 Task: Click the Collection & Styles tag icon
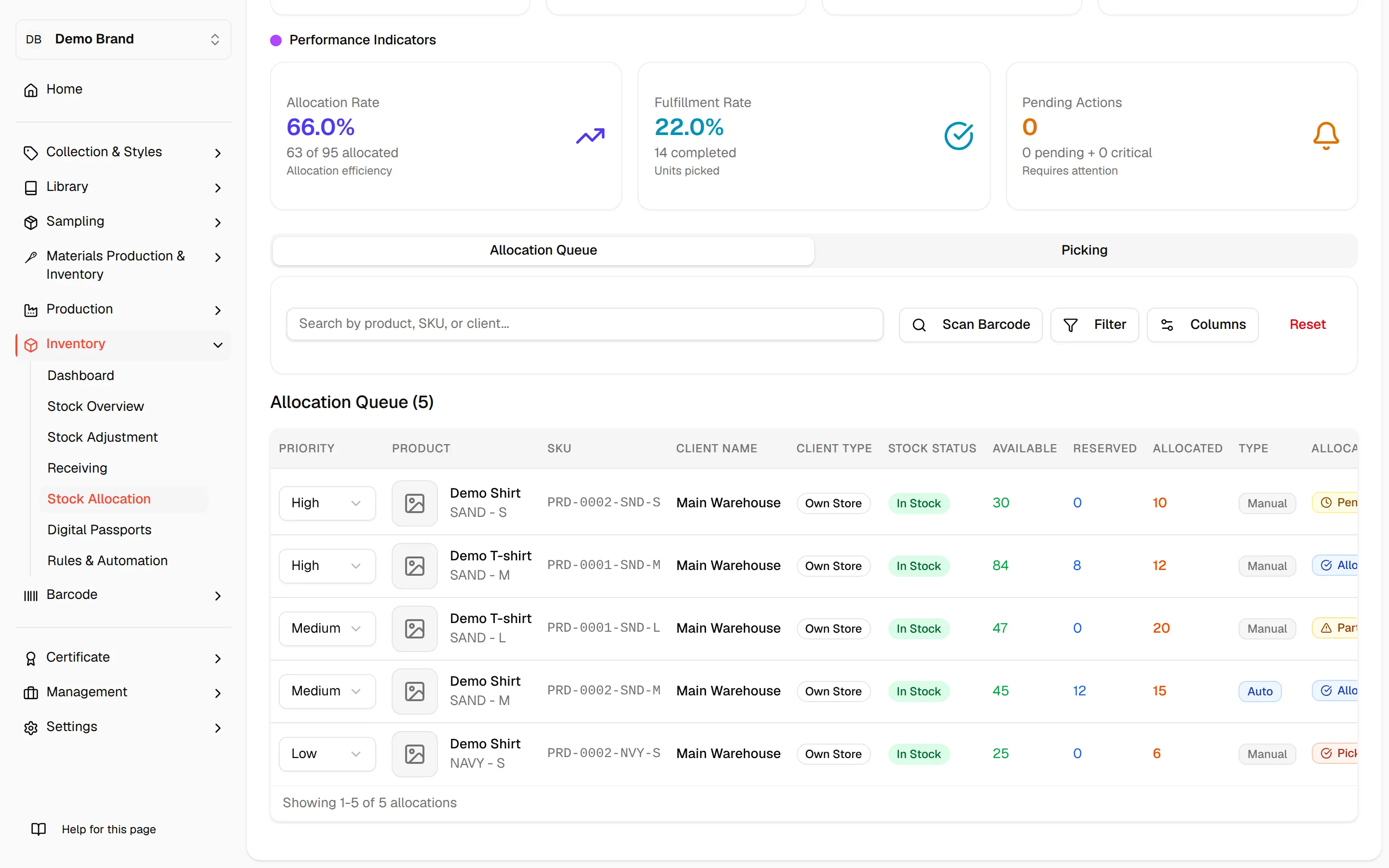click(31, 153)
